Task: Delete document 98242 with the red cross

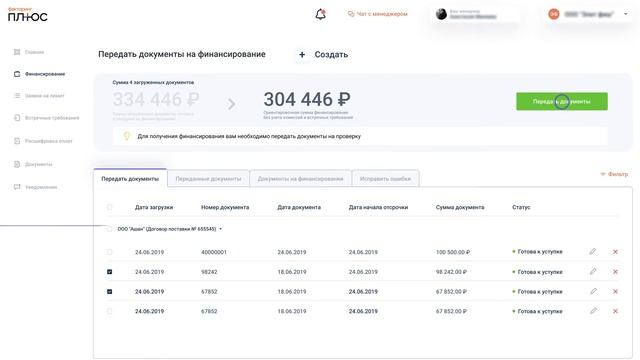Action: (x=616, y=271)
